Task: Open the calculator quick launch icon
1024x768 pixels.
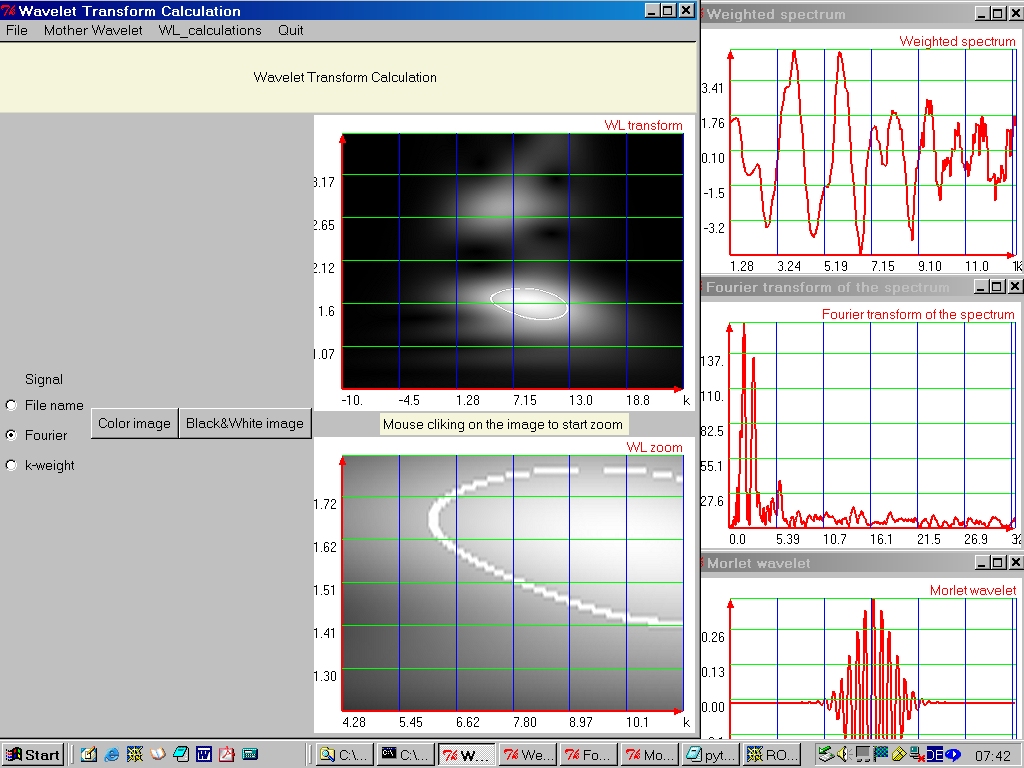Action: coord(250,755)
